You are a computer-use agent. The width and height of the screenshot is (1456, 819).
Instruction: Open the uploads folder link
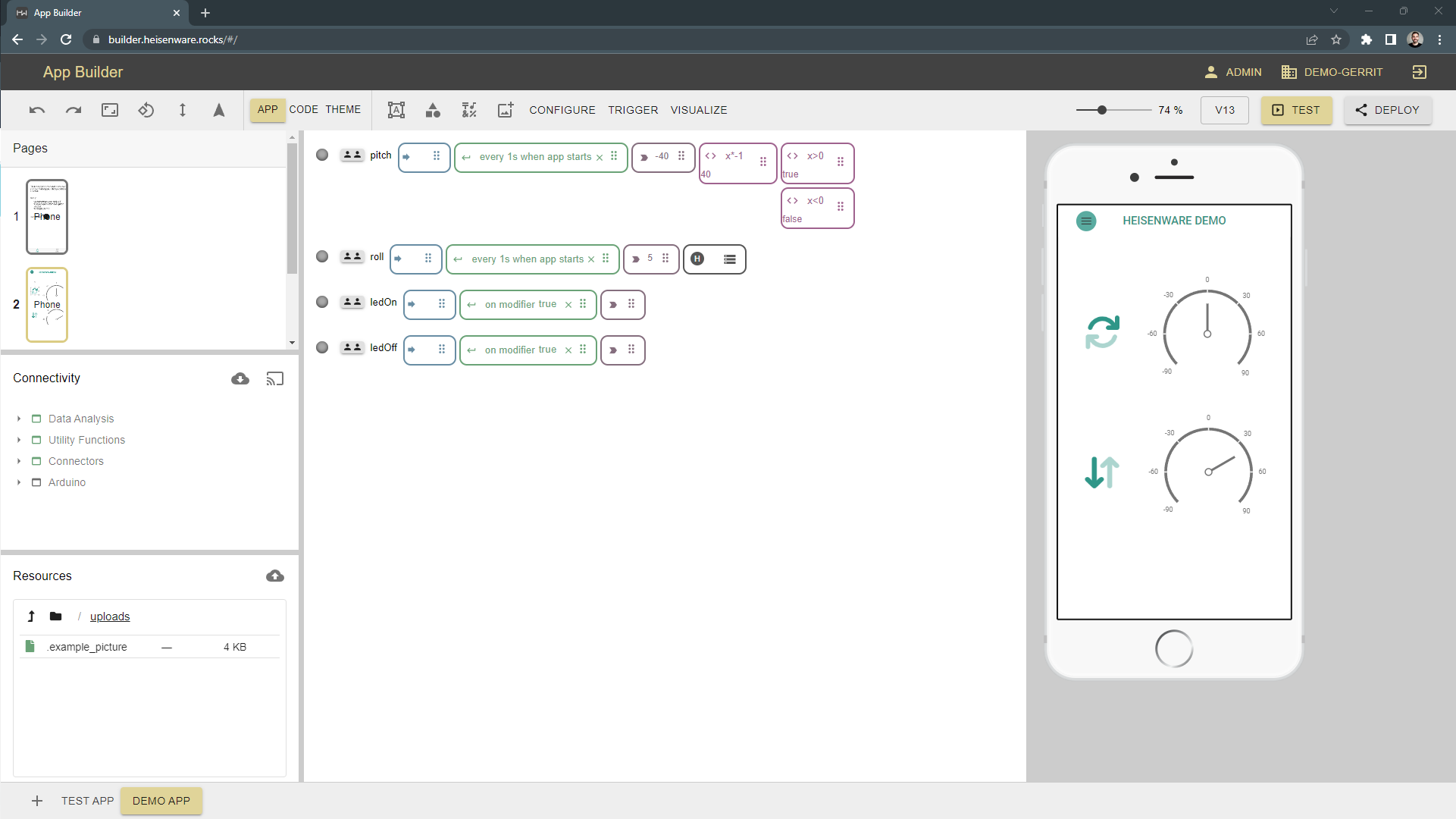(110, 617)
